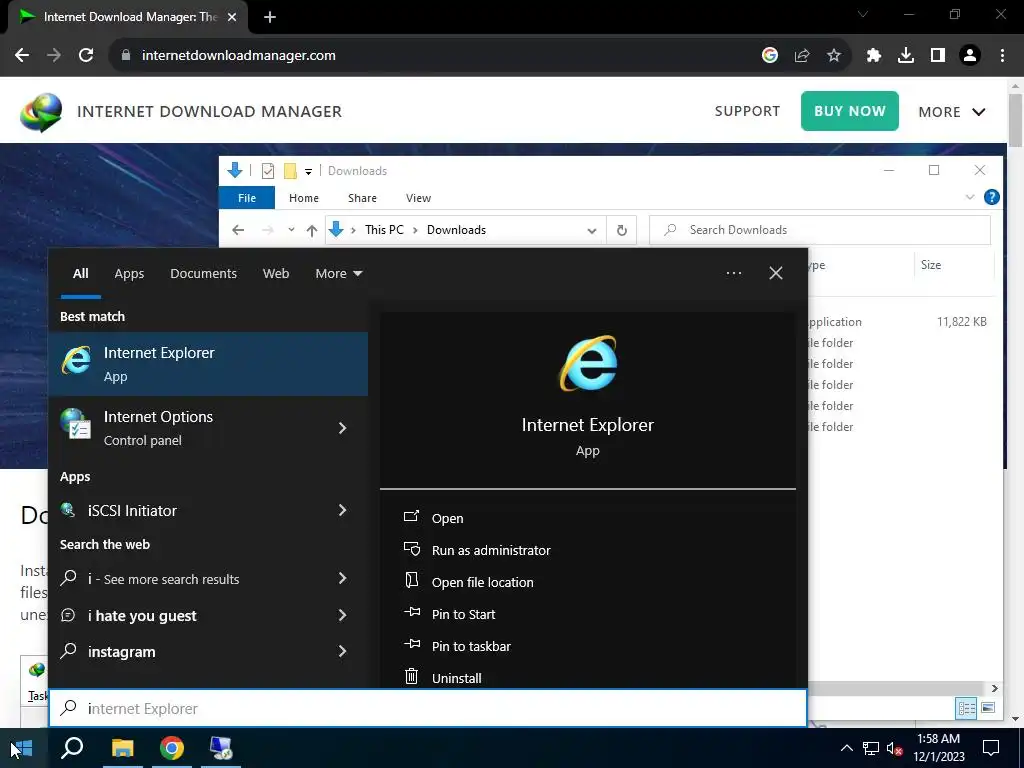Switch Explorer to large icons view
Image resolution: width=1024 pixels, height=768 pixels.
988,708
